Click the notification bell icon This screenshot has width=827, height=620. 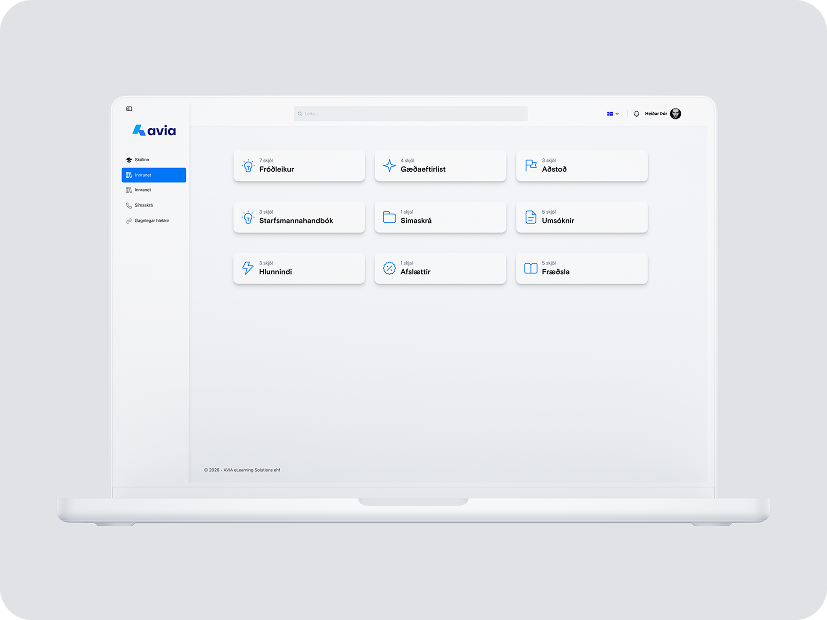637,114
